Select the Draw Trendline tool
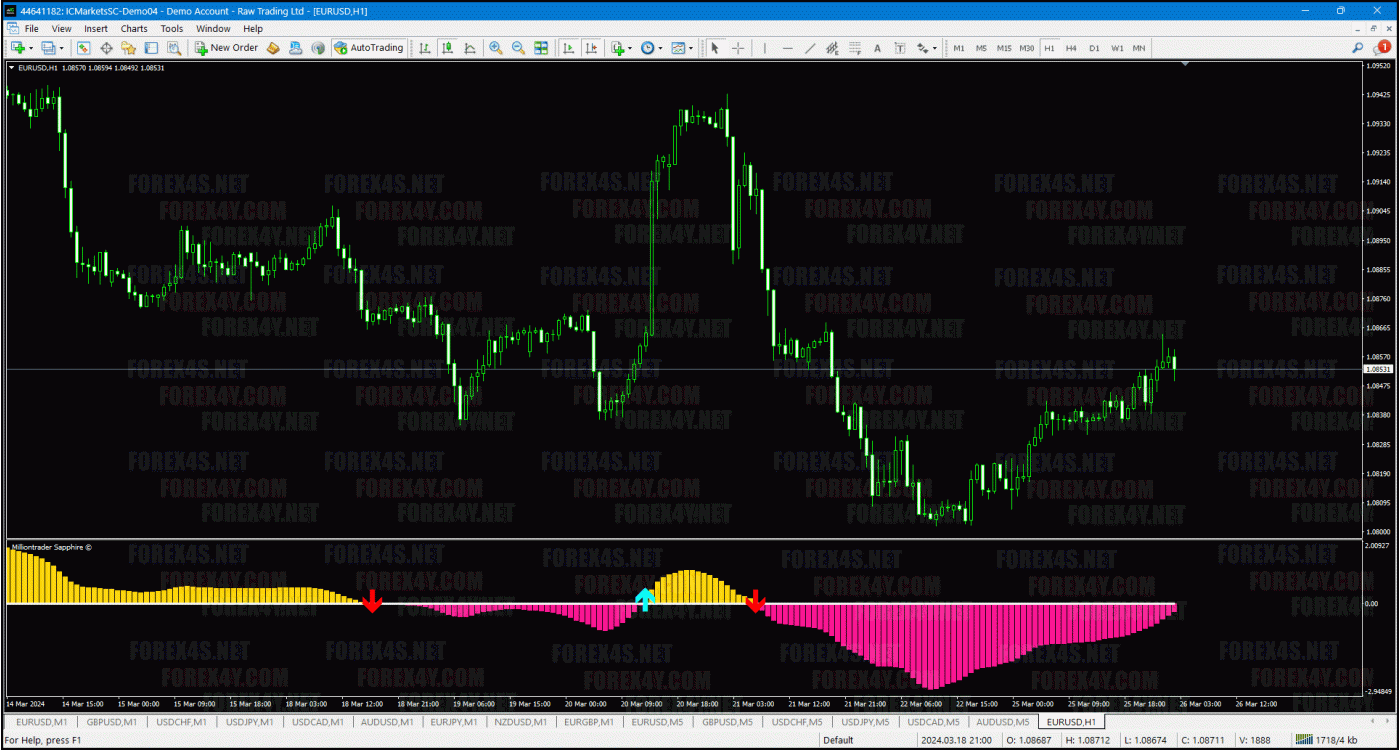 point(810,47)
